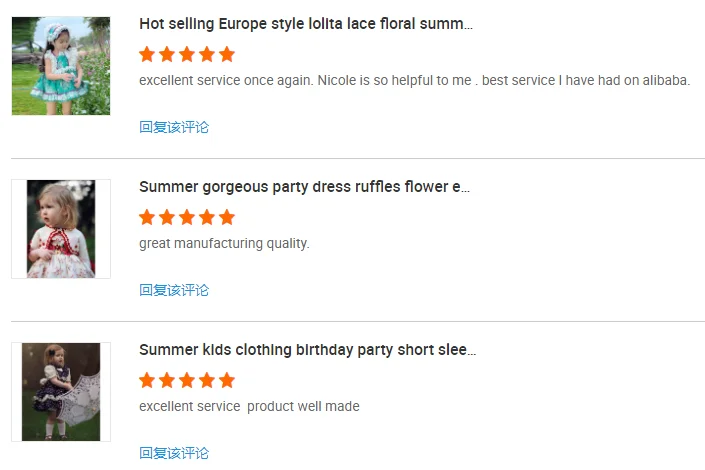Click the fourth star of the Summer gorgeous party dress rating
Image resolution: width=705 pixels, height=470 pixels.
click(x=207, y=217)
